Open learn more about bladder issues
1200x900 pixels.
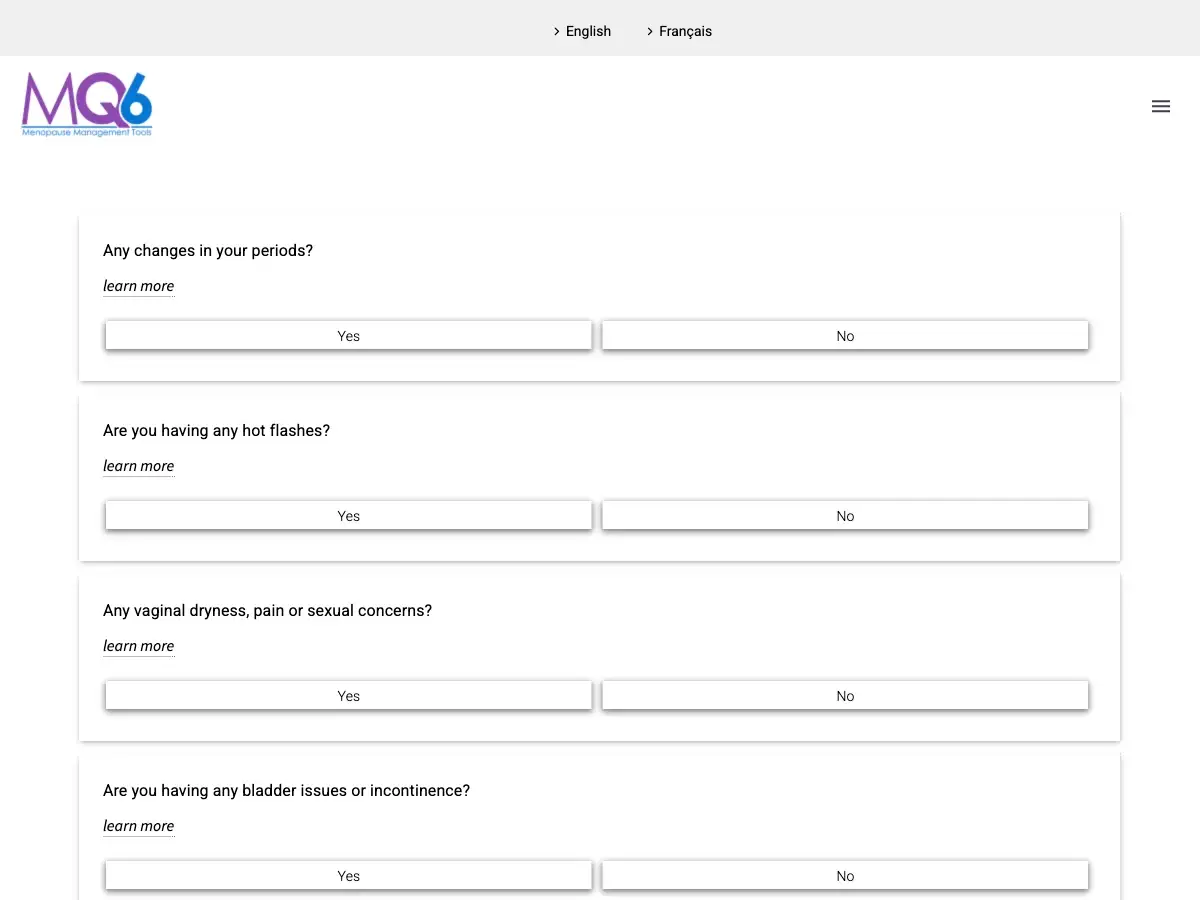pos(139,826)
